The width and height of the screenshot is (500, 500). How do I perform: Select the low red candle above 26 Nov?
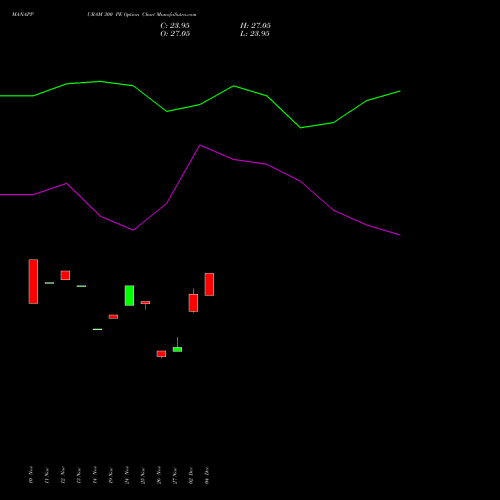[161, 354]
